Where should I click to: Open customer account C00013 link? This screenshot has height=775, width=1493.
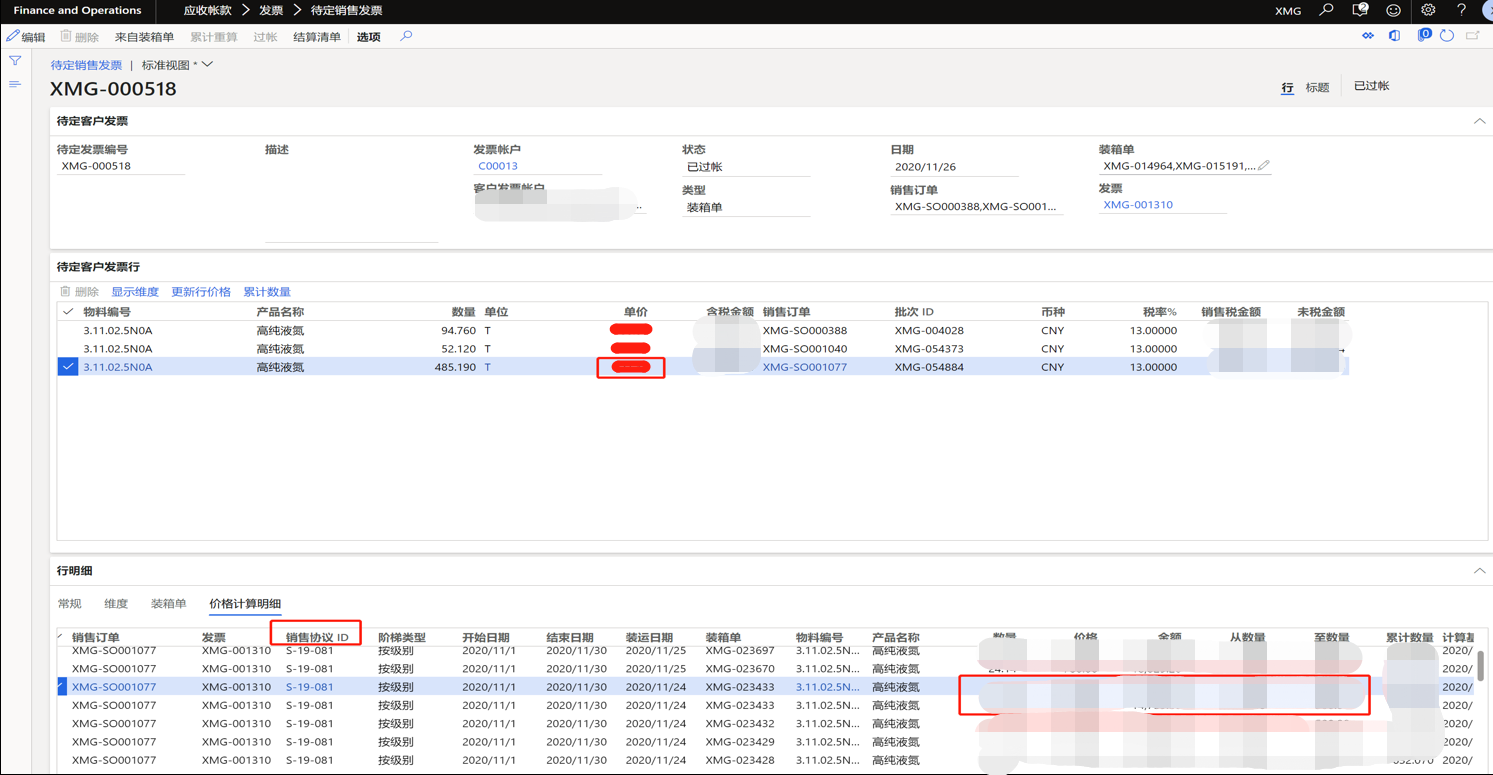(x=498, y=166)
